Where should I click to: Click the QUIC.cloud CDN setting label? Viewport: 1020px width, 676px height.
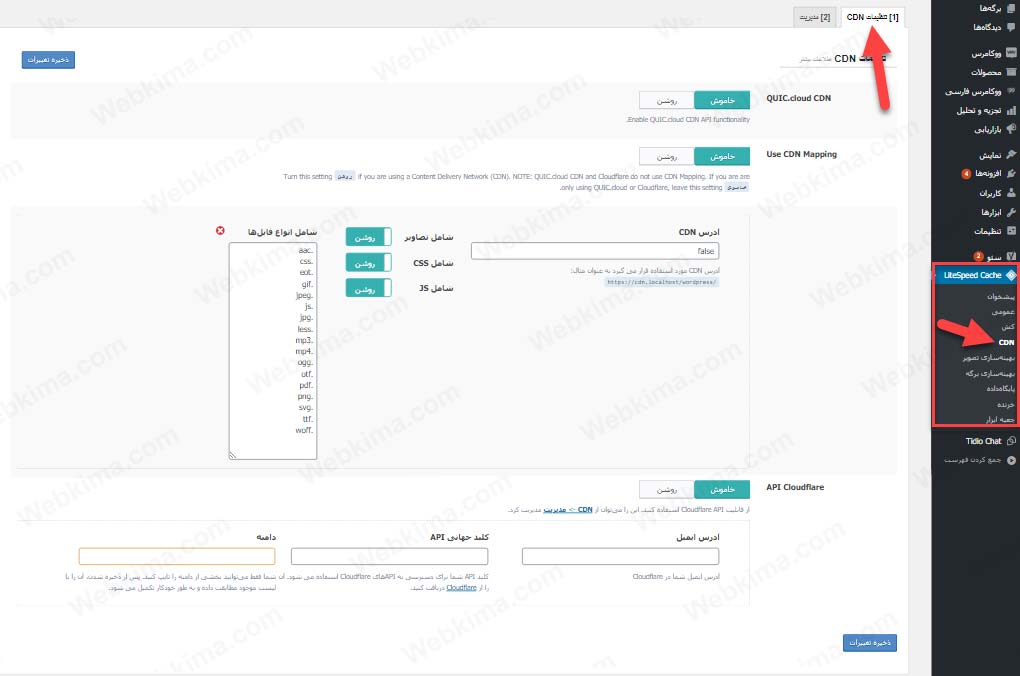[x=799, y=98]
